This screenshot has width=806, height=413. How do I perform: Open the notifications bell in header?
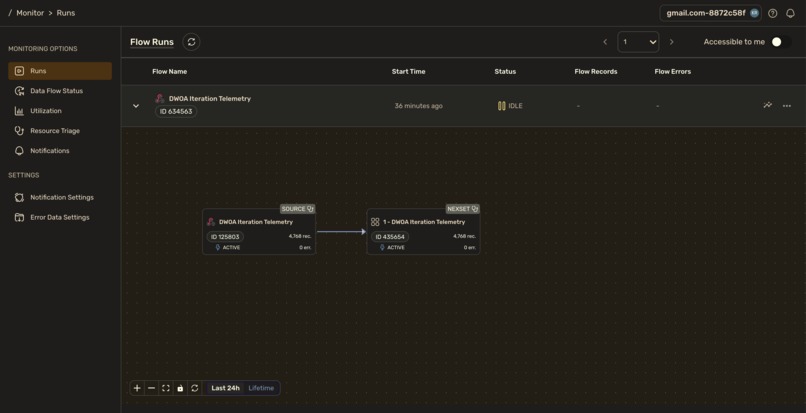pos(791,13)
